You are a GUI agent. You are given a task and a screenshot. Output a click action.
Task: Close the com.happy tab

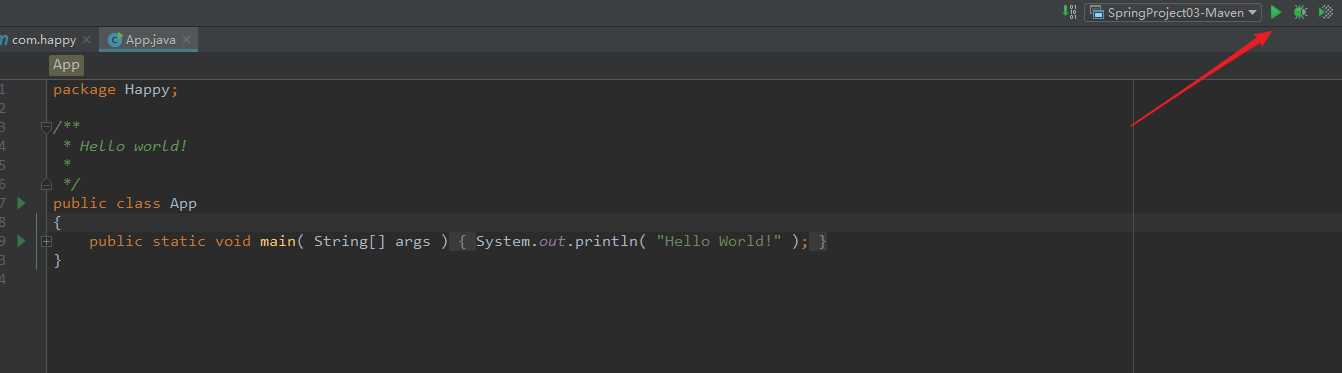click(87, 40)
